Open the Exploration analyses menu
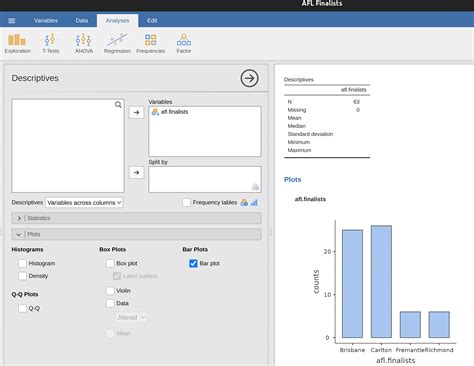The image size is (474, 366). pyautogui.click(x=17, y=43)
